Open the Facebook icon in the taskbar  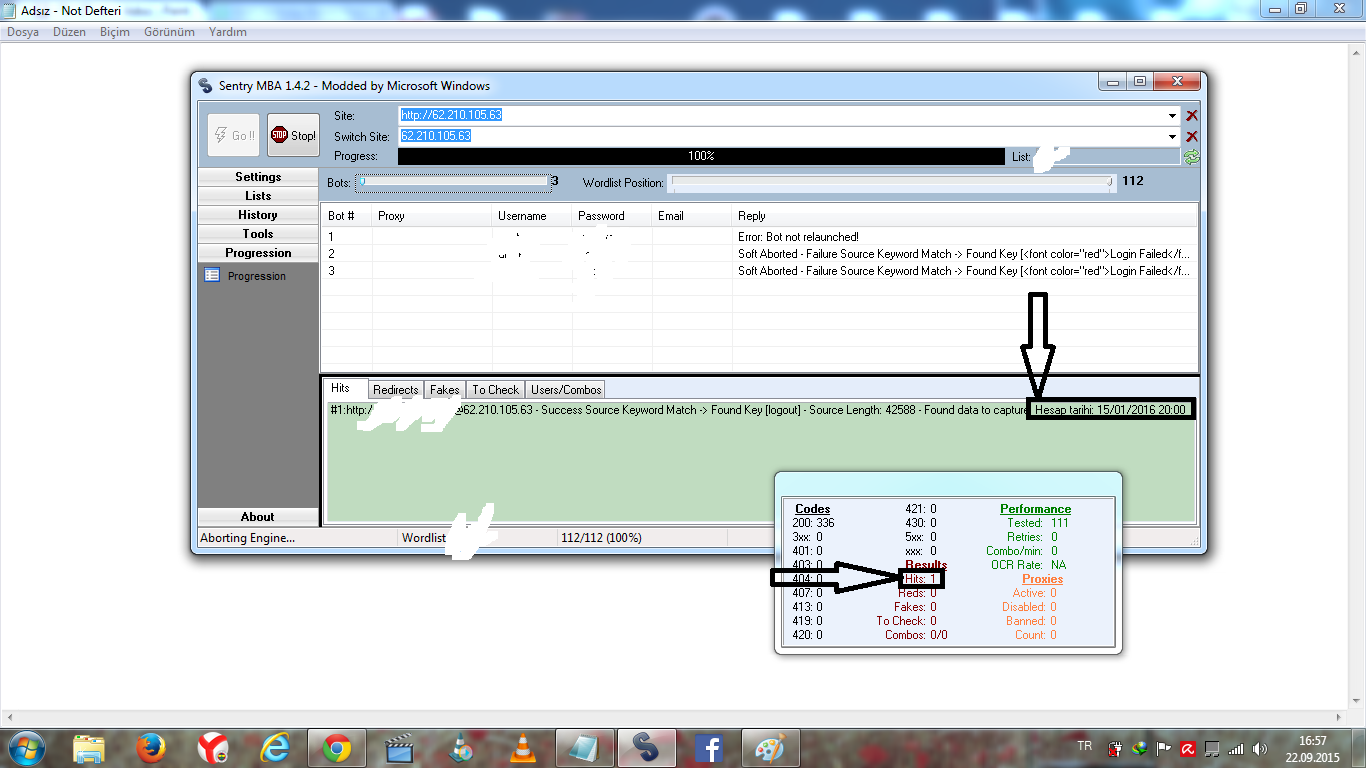click(708, 747)
